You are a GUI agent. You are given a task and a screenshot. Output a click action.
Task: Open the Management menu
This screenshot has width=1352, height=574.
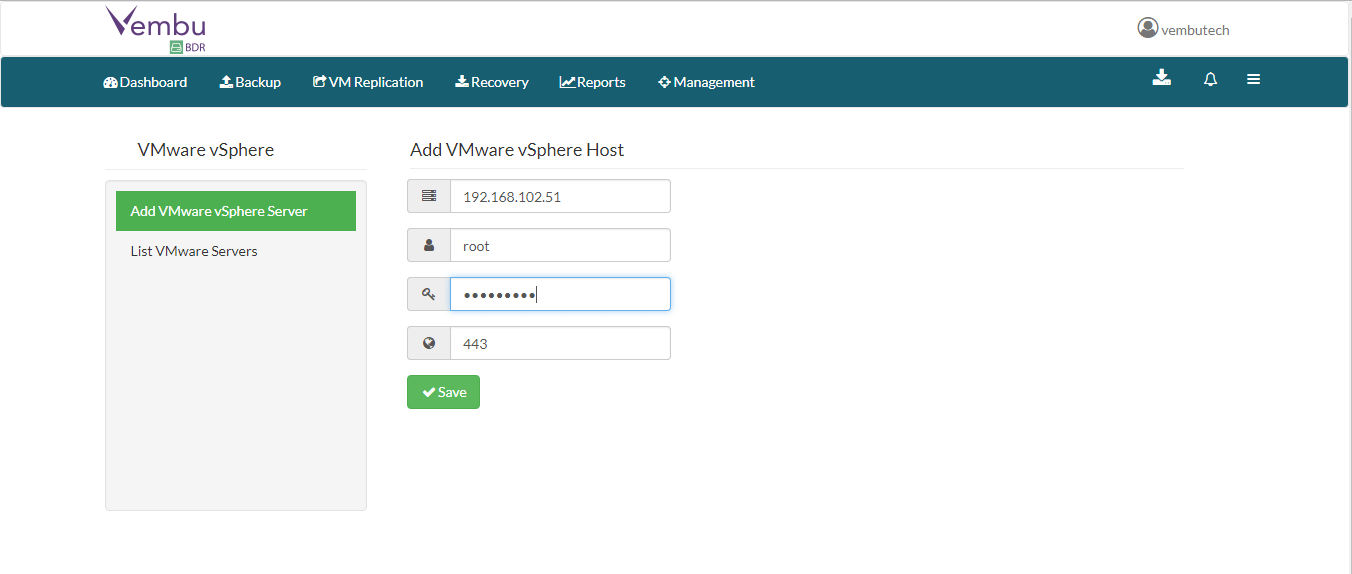pyautogui.click(x=706, y=82)
